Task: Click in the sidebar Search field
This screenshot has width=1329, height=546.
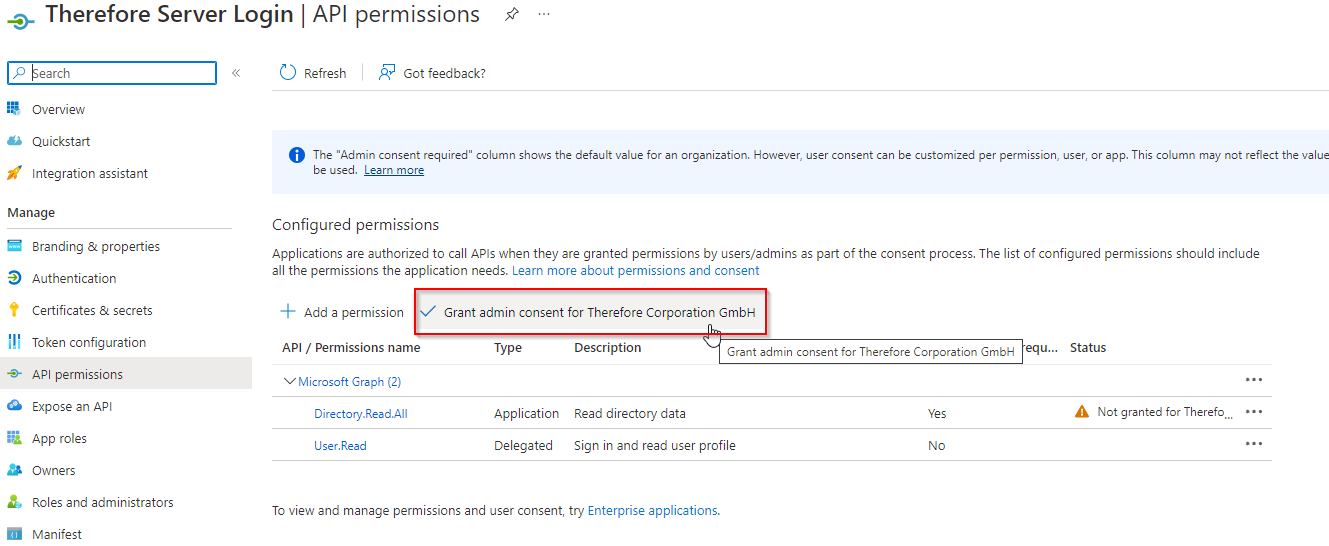Action: [x=112, y=73]
